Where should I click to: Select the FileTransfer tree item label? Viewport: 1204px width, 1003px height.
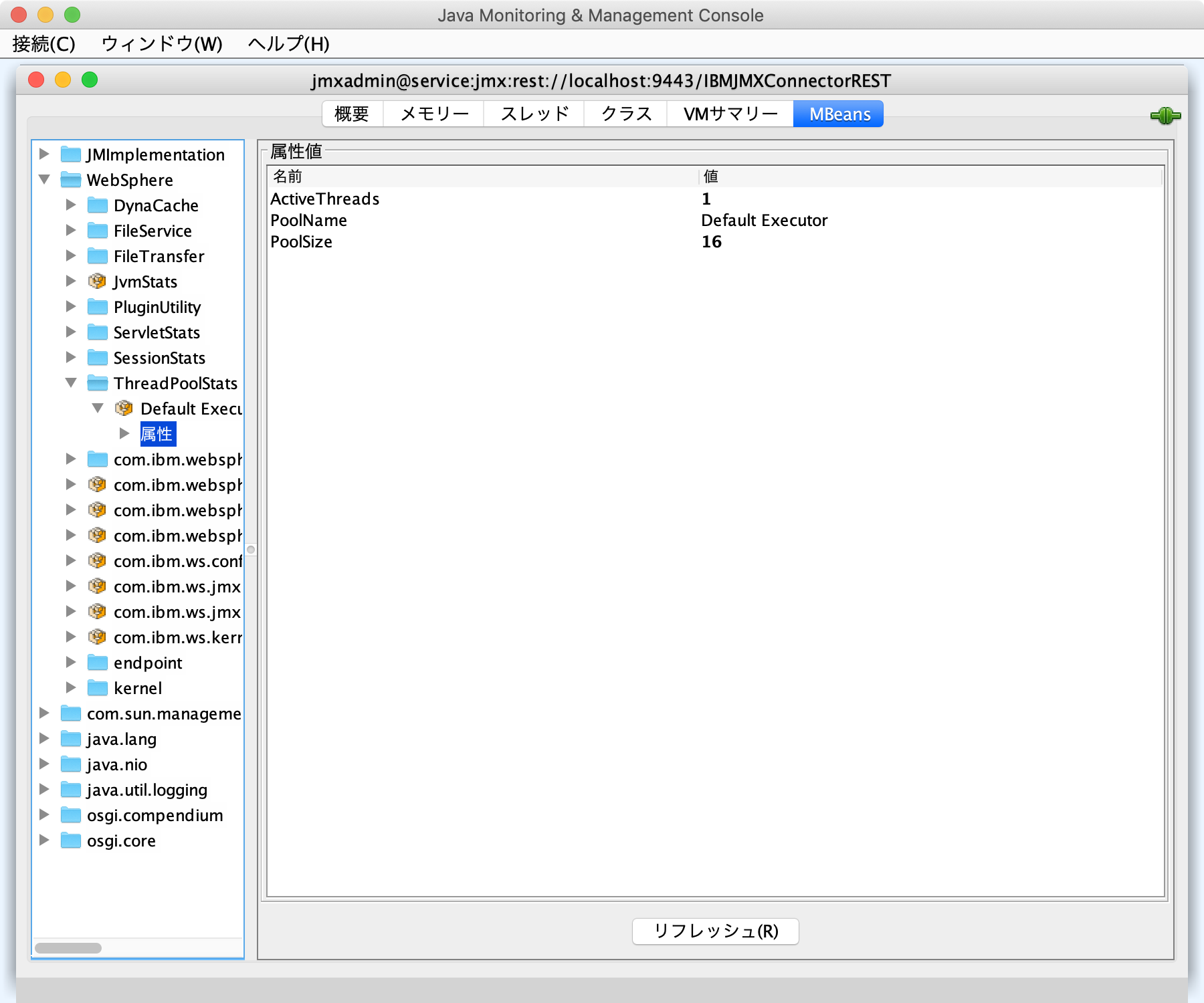(159, 256)
